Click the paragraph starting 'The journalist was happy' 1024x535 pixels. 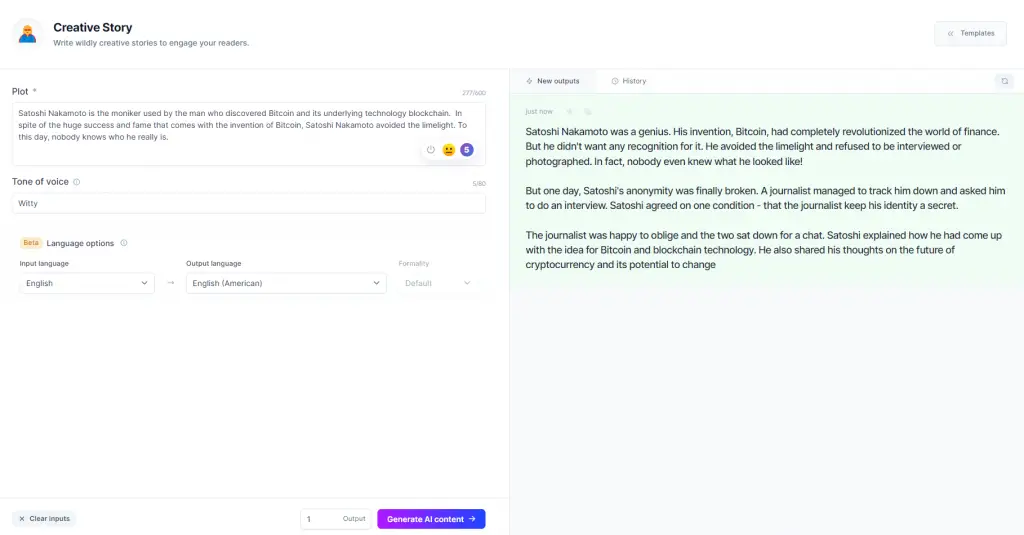coord(763,250)
